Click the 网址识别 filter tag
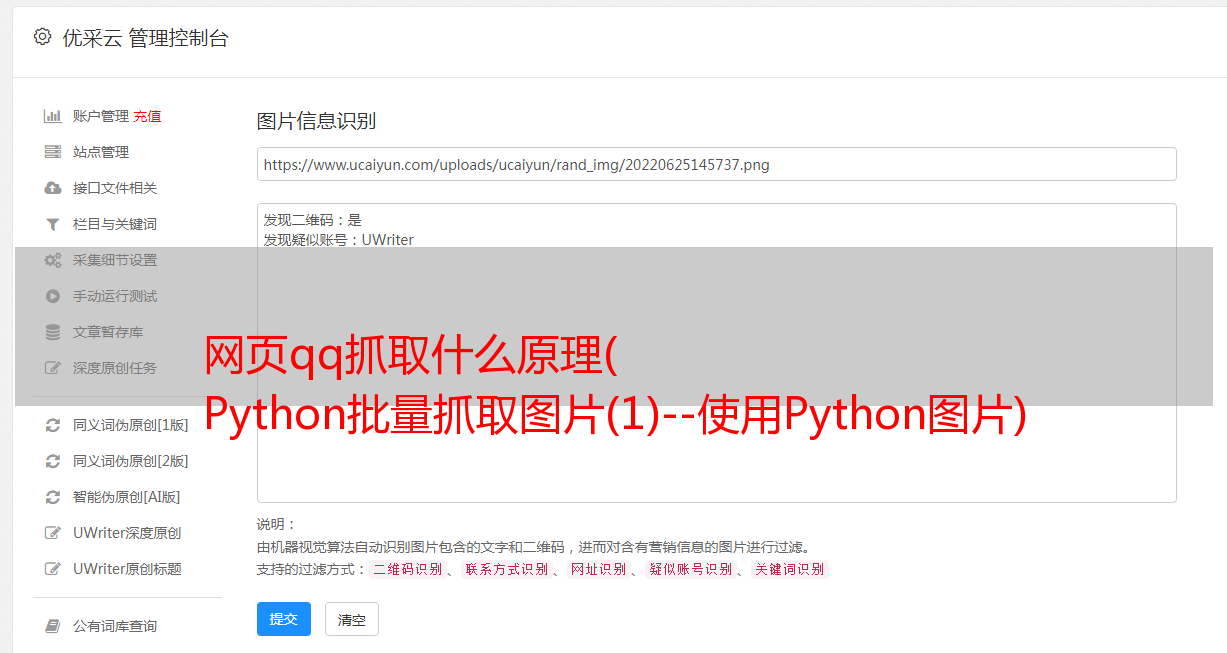The height and width of the screenshot is (653, 1227). tap(598, 569)
